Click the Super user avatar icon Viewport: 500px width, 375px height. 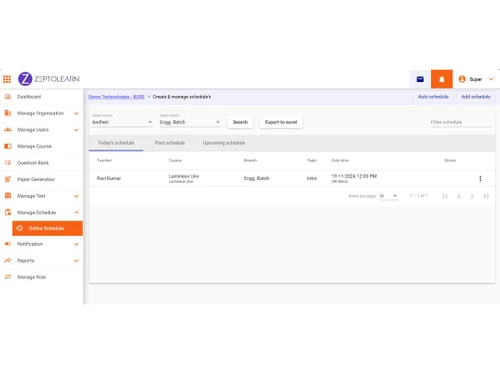pyautogui.click(x=462, y=79)
